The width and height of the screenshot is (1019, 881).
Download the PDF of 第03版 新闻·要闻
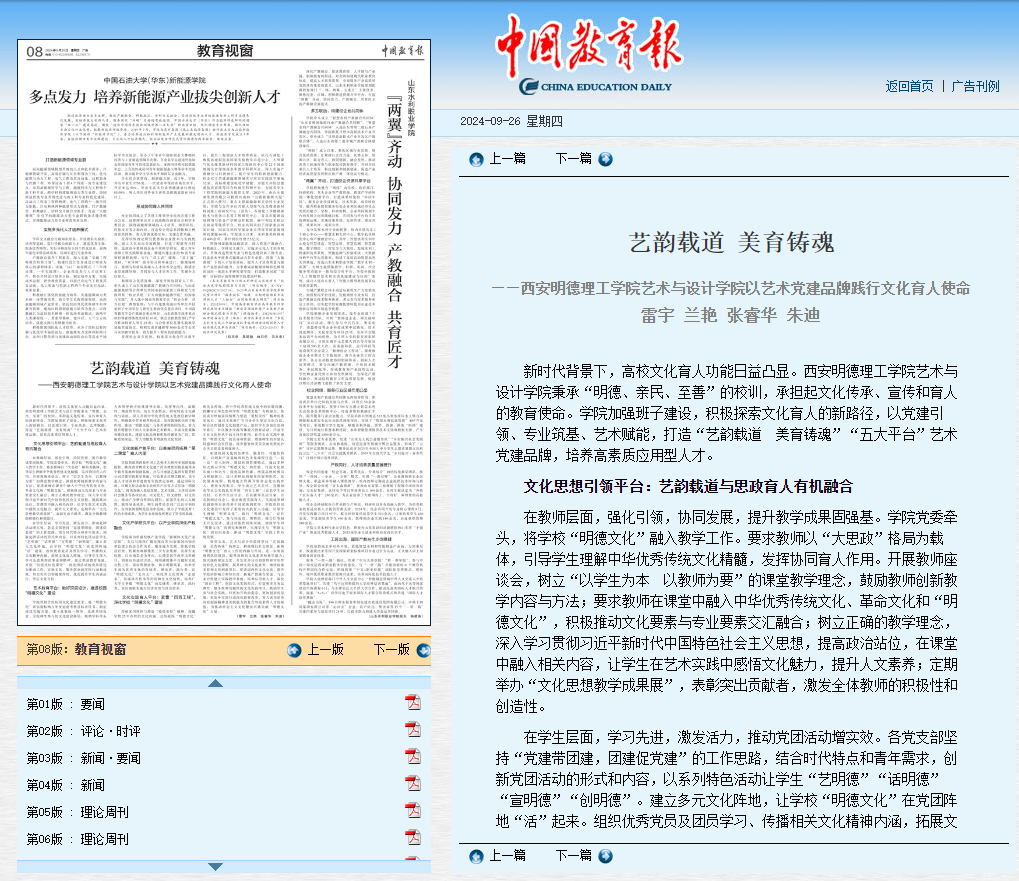412,757
